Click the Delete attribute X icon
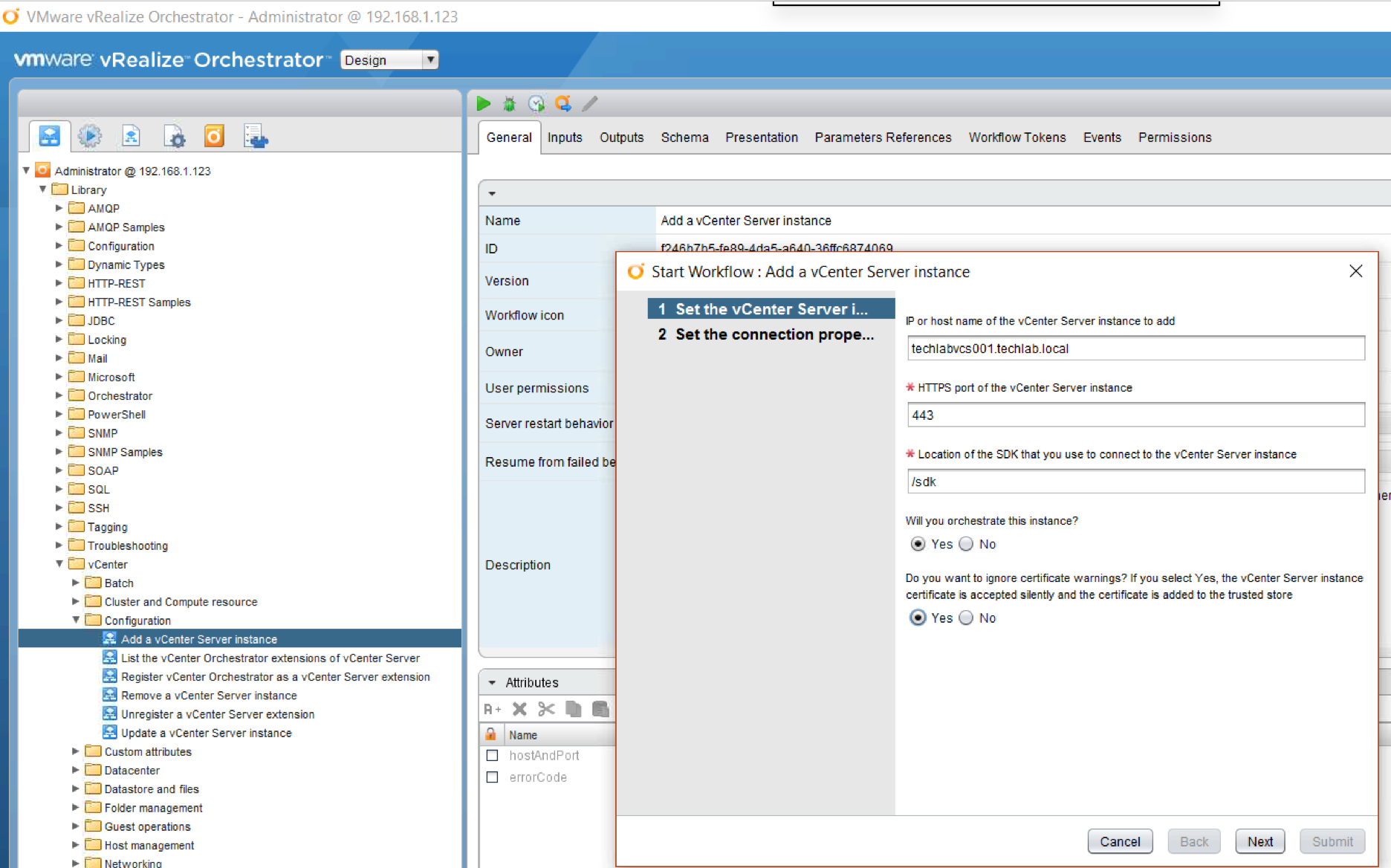This screenshot has height=868, width=1391. pos(519,709)
